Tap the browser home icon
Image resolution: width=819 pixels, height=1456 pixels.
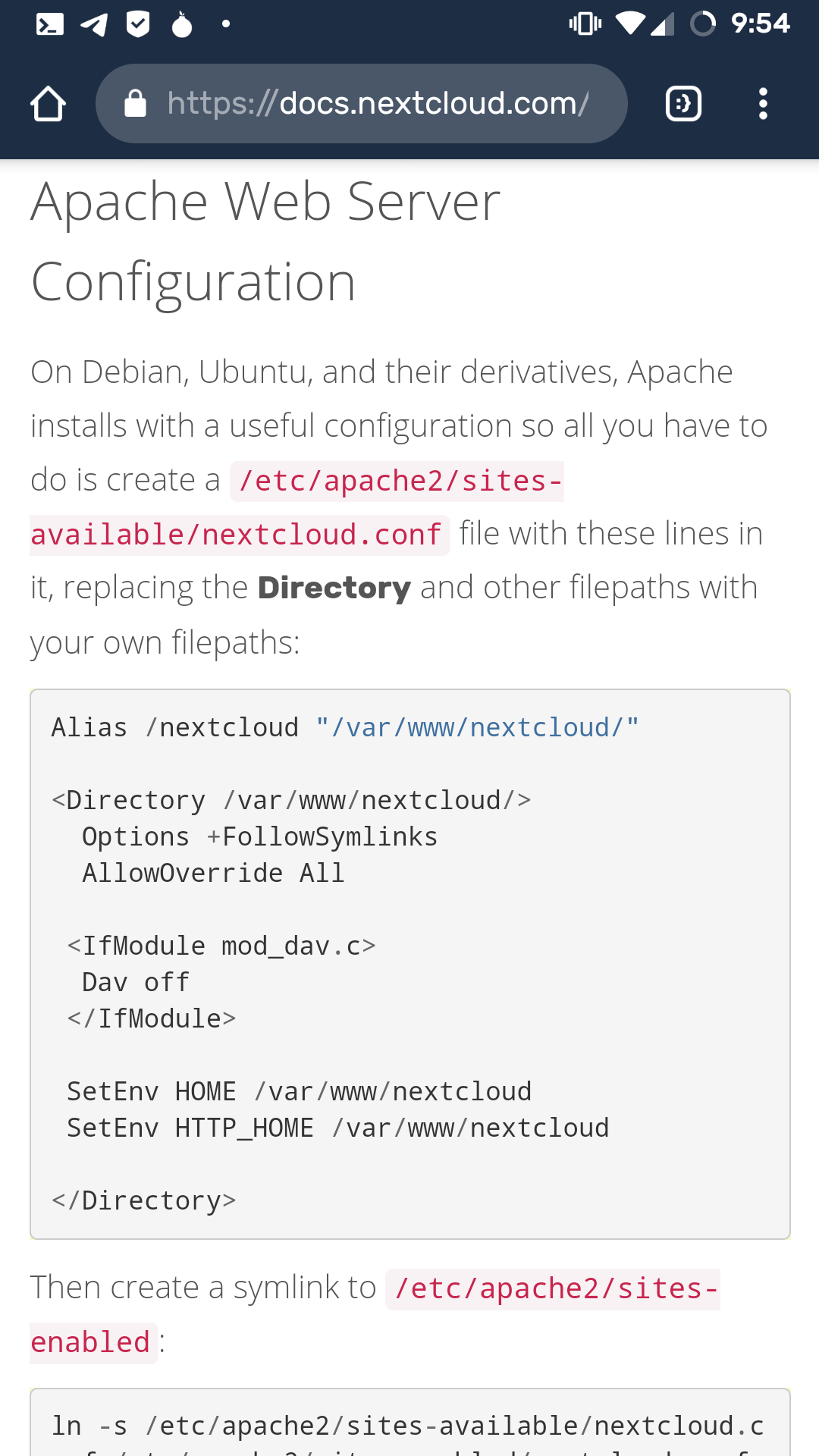48,104
